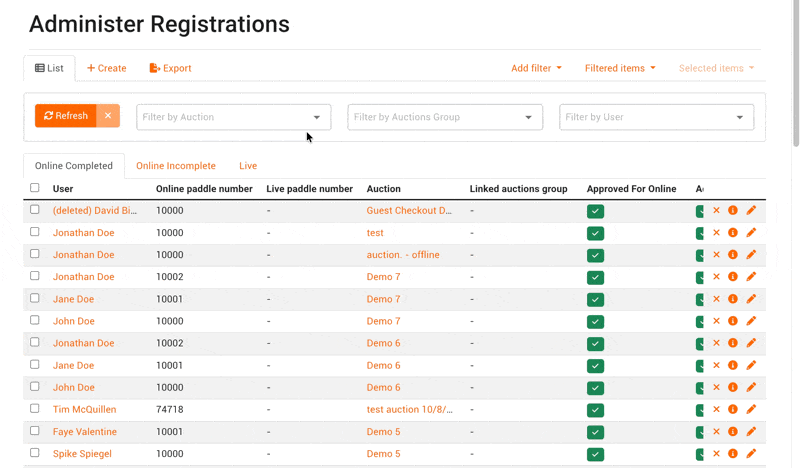The image size is (800, 468).
Task: Show info for the 'test' auction registration
Action: [x=733, y=233]
